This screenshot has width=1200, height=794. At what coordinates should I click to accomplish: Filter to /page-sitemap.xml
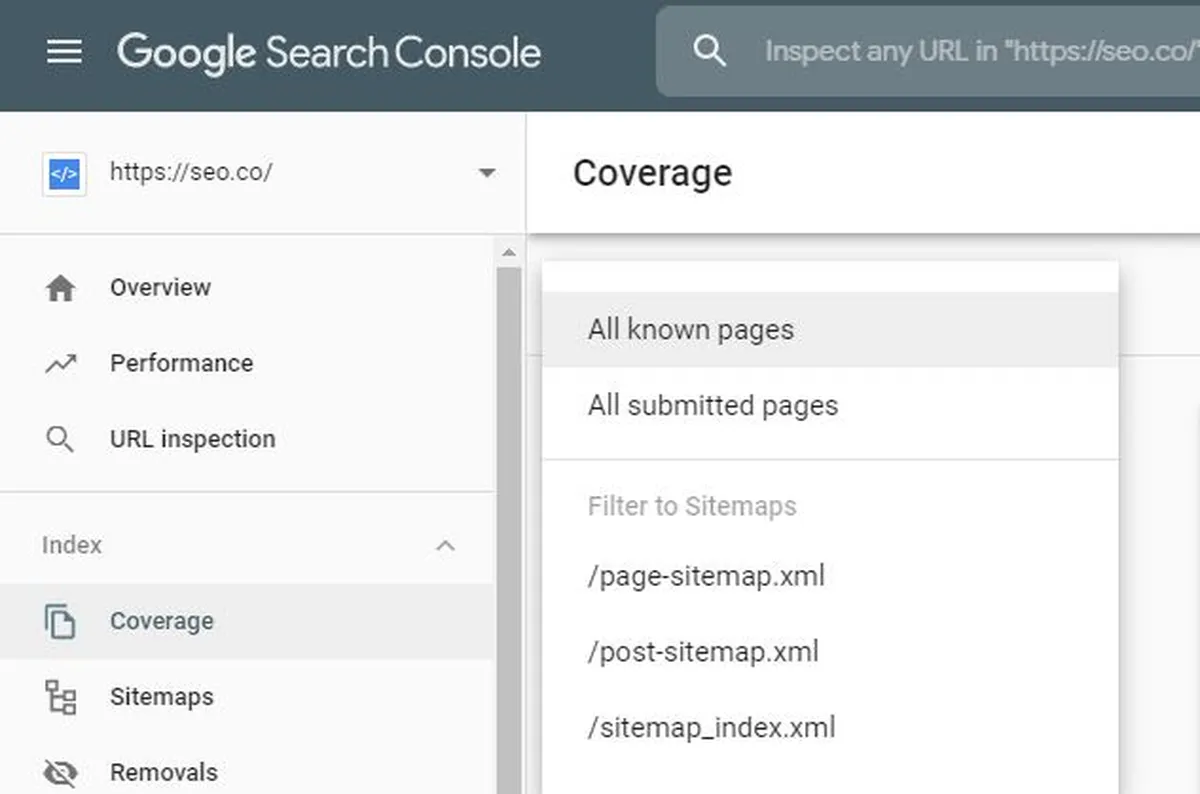click(x=830, y=577)
